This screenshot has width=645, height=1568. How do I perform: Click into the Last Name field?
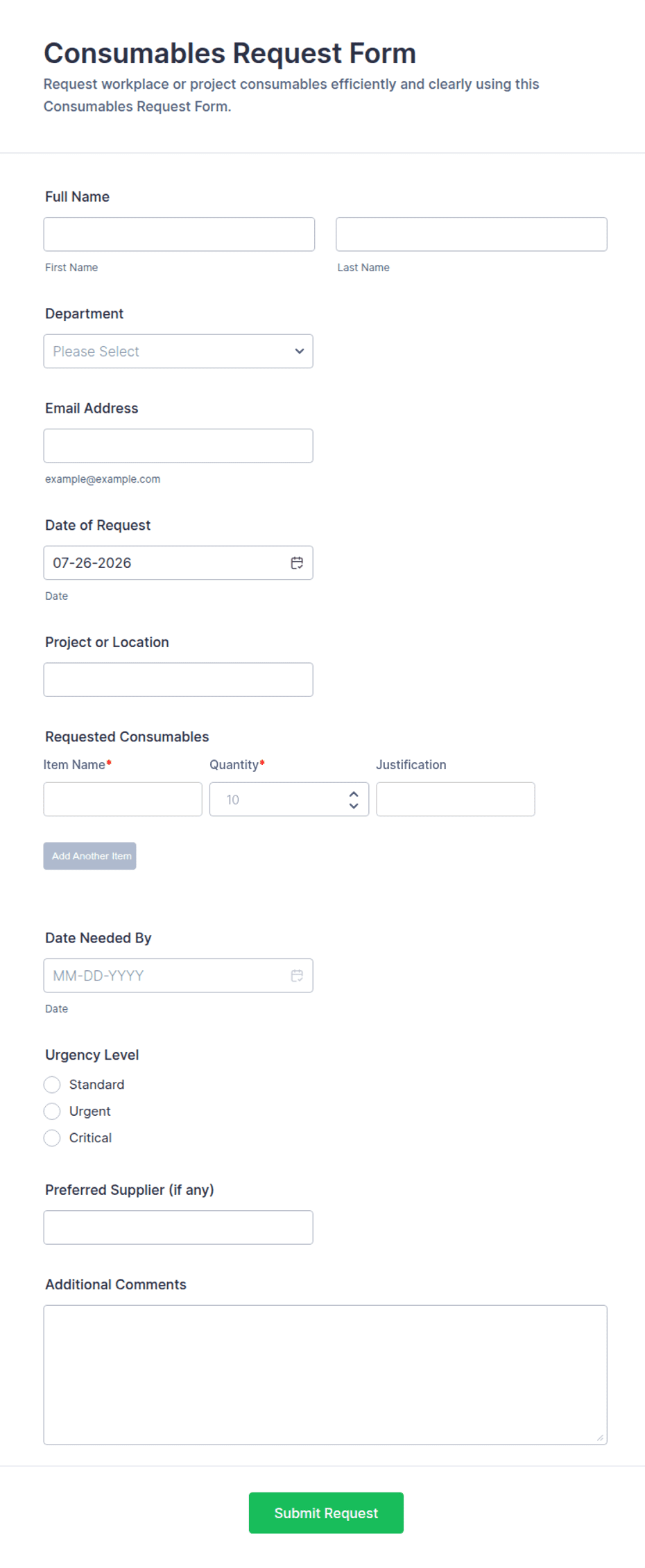pyautogui.click(x=471, y=234)
